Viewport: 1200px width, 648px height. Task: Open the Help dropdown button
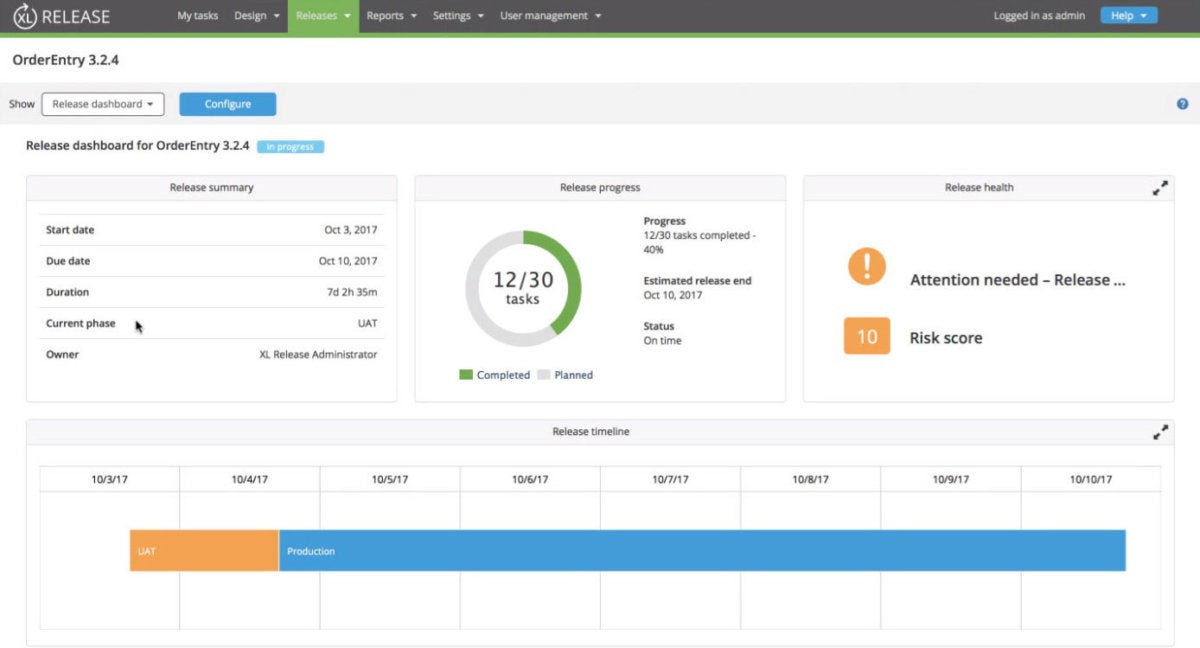click(1129, 16)
